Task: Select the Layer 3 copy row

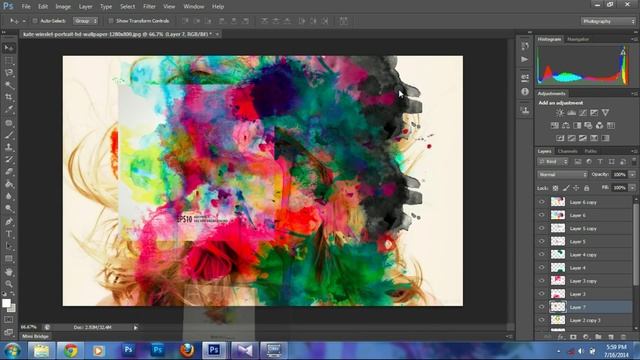Action: [x=584, y=281]
